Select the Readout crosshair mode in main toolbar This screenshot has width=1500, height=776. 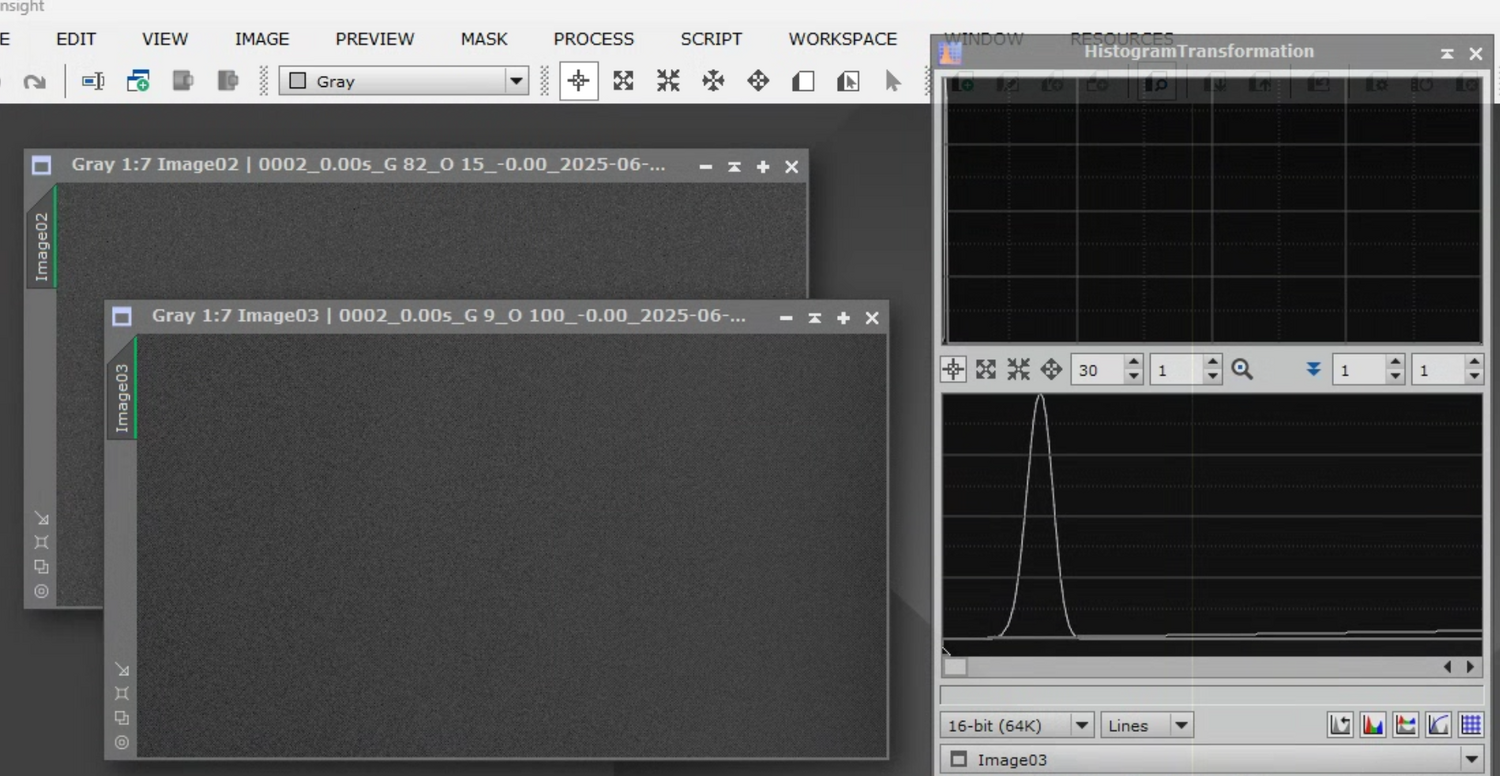578,81
